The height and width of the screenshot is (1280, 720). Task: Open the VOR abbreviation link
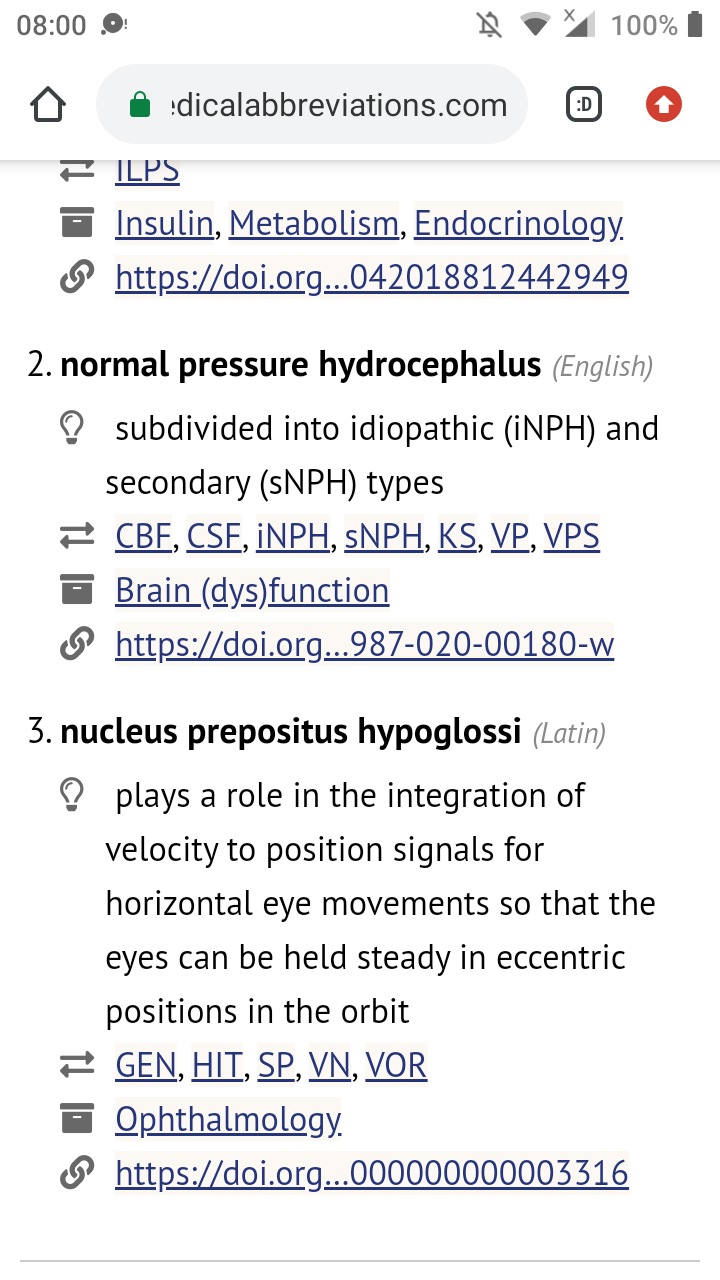click(396, 1066)
